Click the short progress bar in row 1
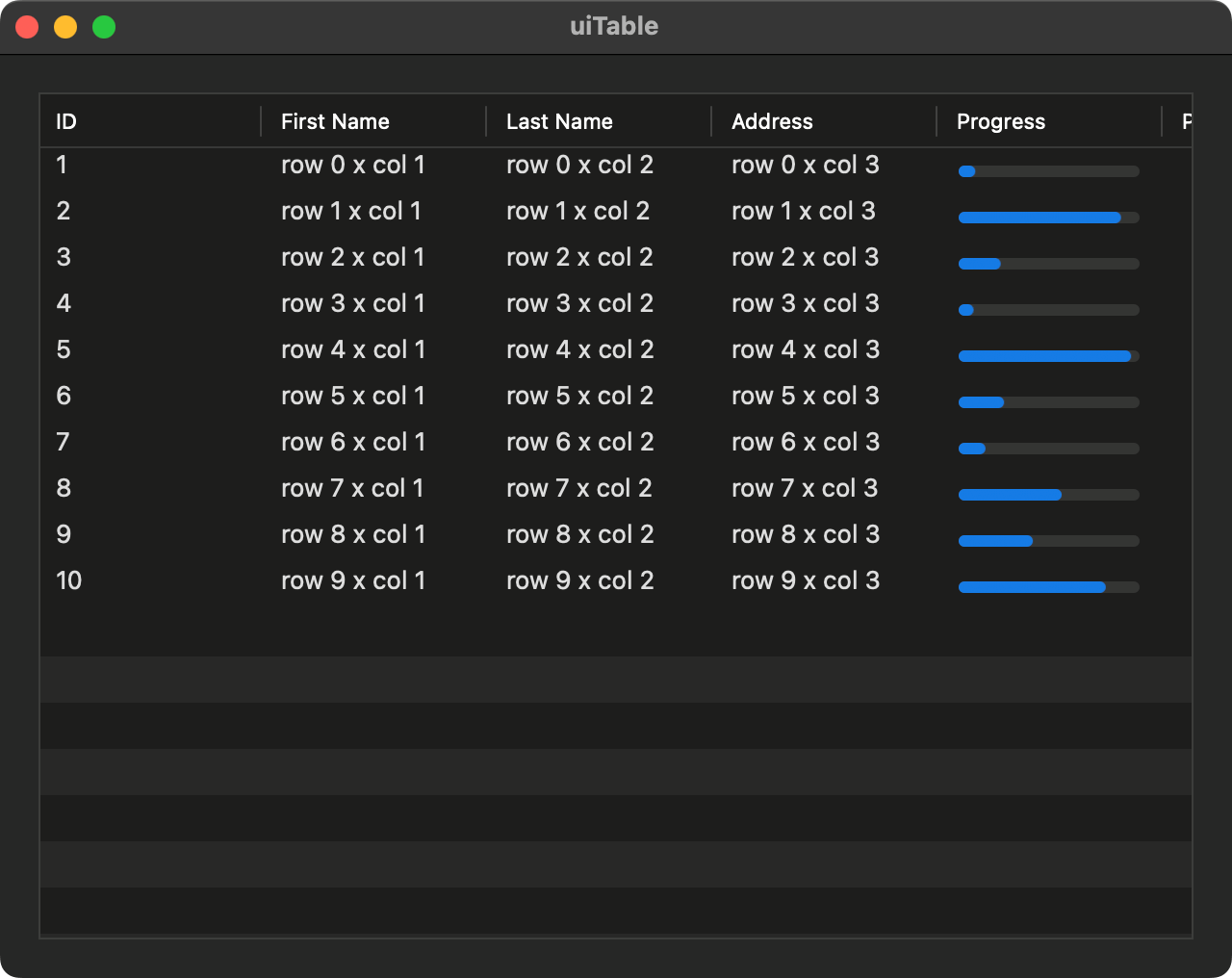 point(1048,218)
